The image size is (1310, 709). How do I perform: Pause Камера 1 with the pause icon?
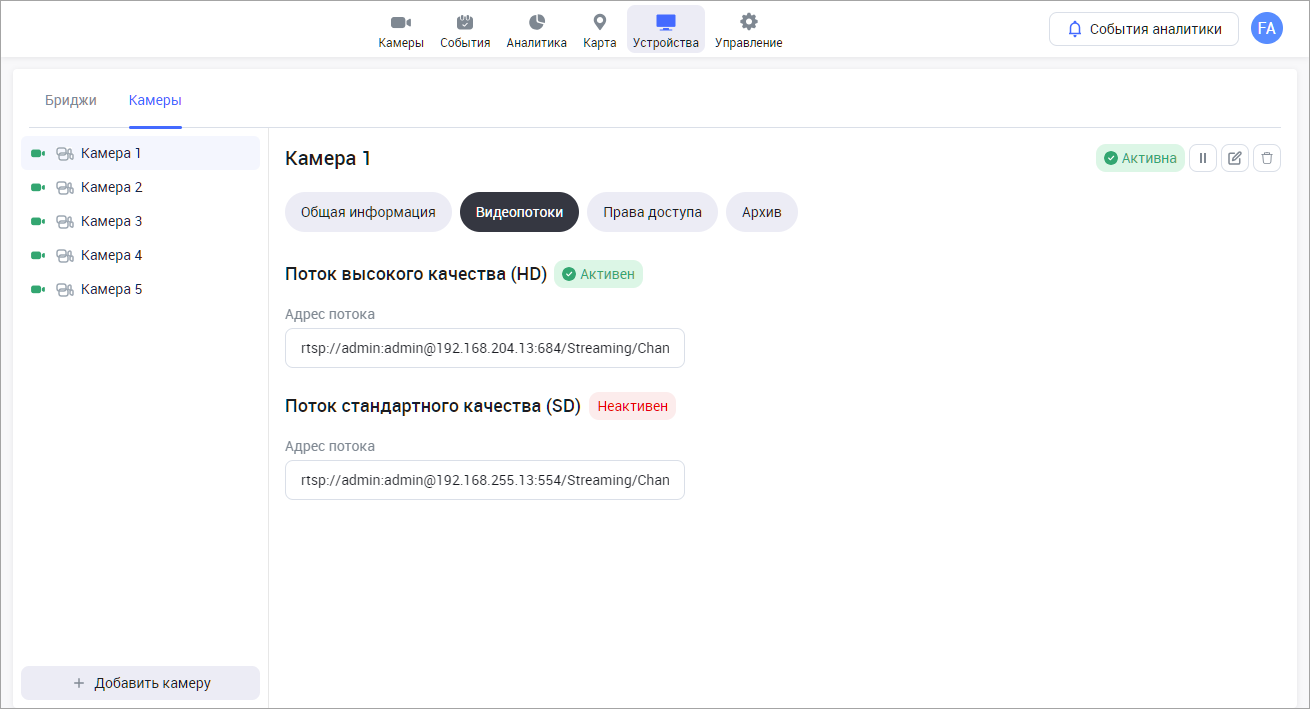[x=1203, y=158]
